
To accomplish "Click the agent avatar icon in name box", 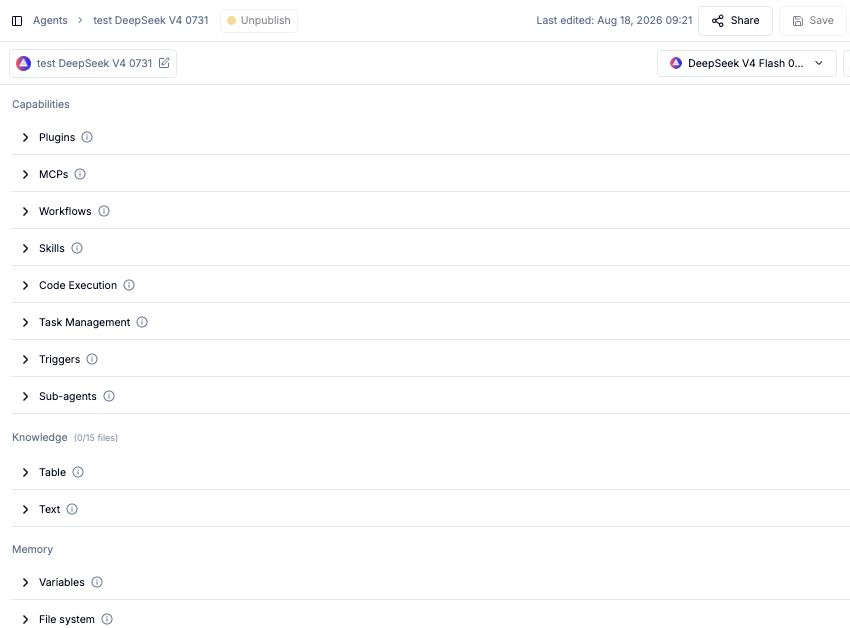I will click(x=23, y=63).
